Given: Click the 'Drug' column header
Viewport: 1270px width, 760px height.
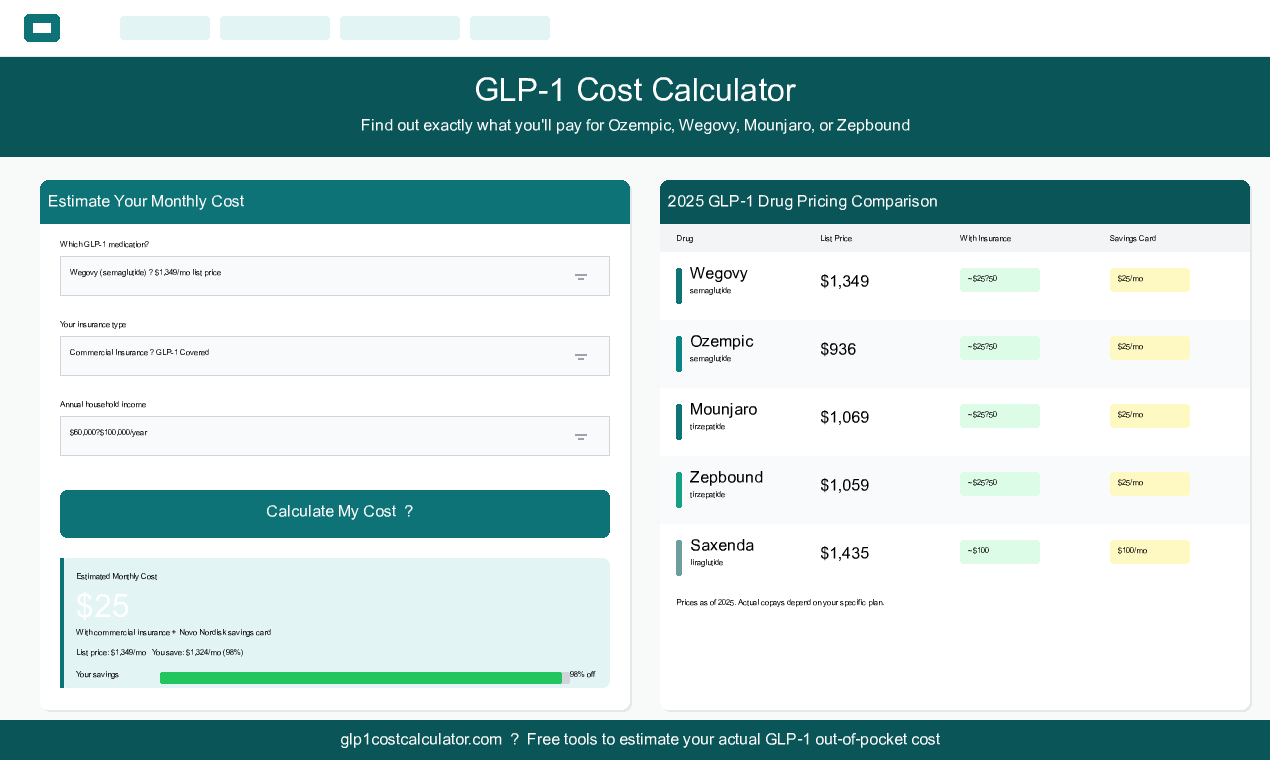Looking at the screenshot, I should (685, 239).
